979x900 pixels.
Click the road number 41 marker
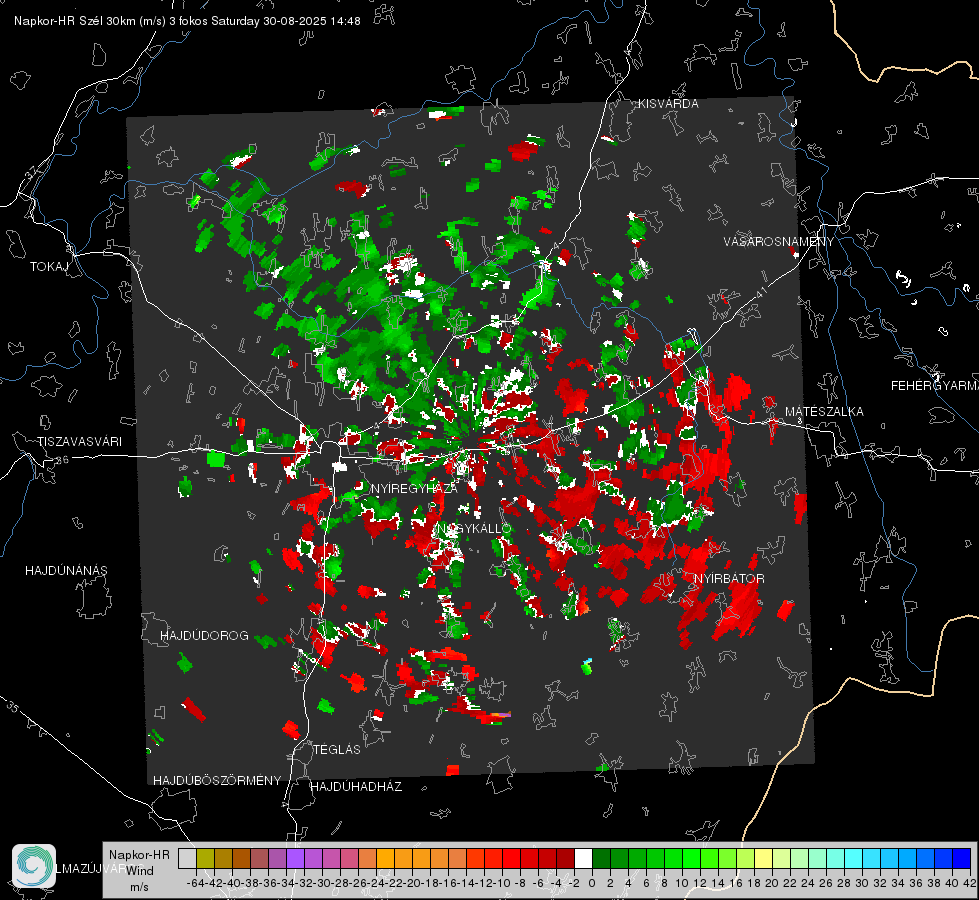[761, 292]
